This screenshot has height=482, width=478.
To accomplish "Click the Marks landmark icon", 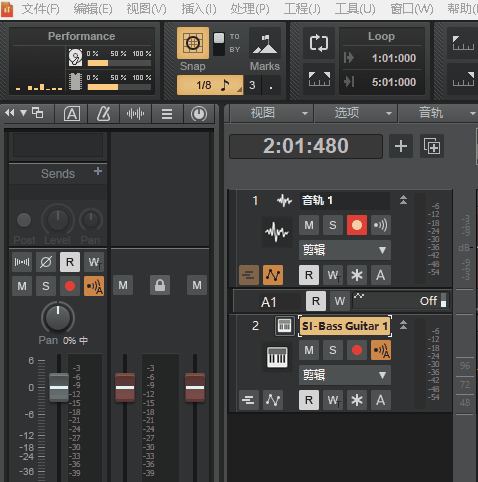I will (265, 44).
